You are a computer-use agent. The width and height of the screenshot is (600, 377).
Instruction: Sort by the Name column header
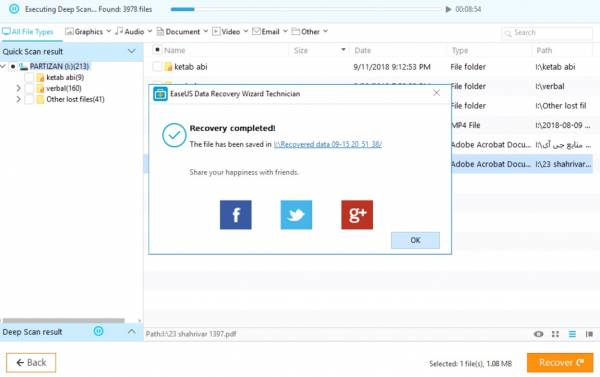click(174, 51)
